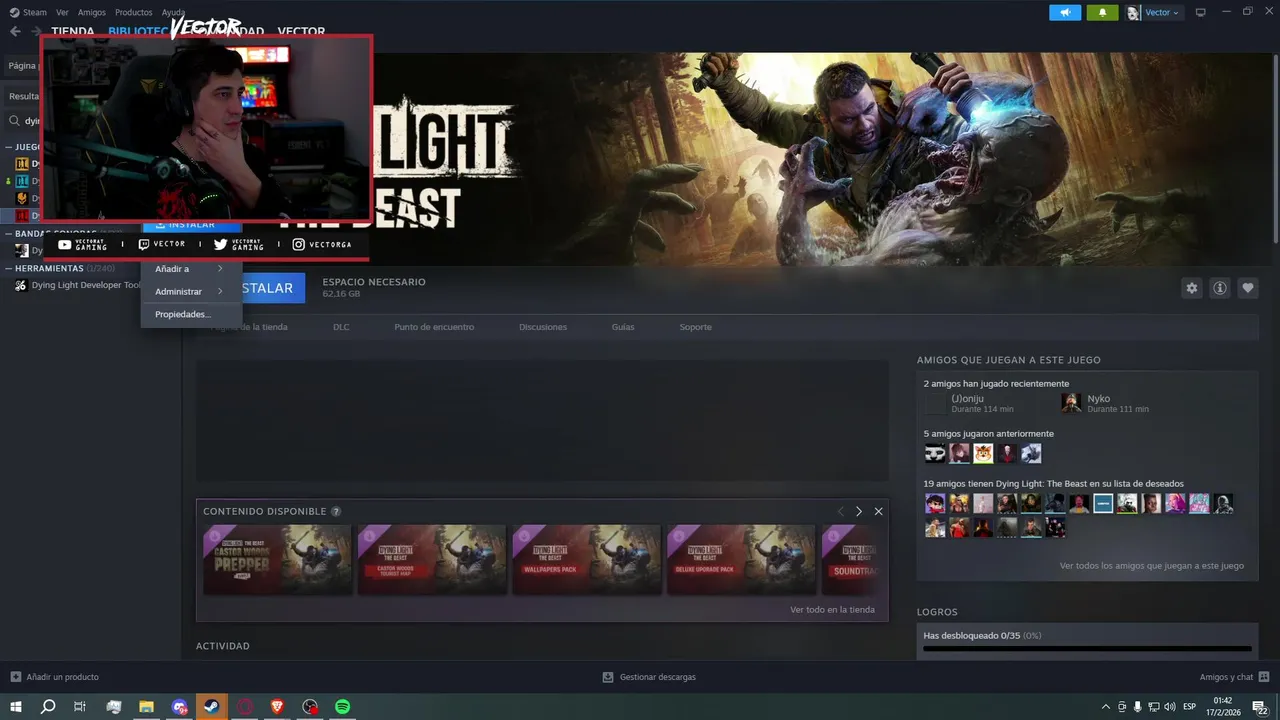Go back with the navigation arrow
1280x720 pixels.
pos(15,31)
